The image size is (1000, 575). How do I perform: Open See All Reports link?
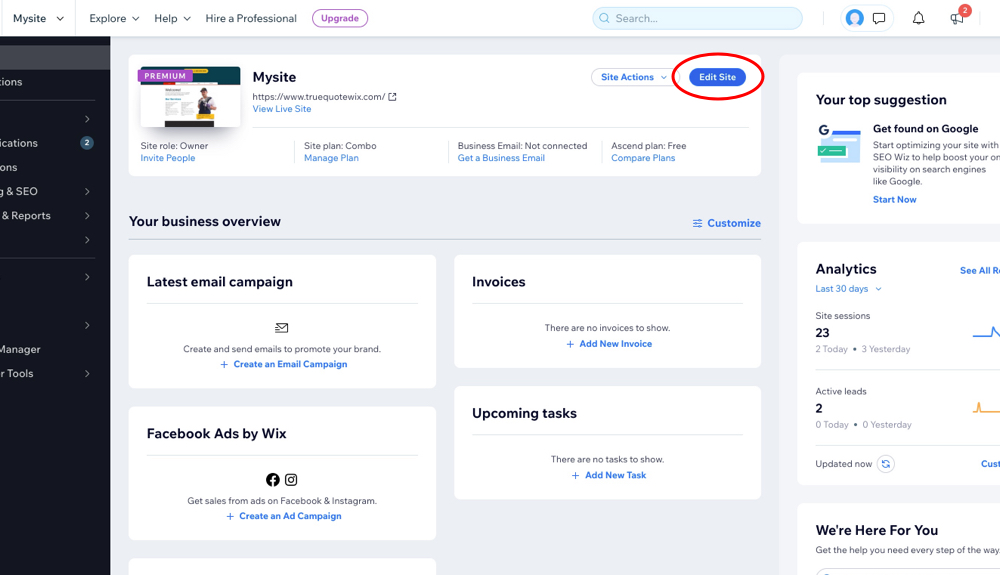pyautogui.click(x=980, y=270)
